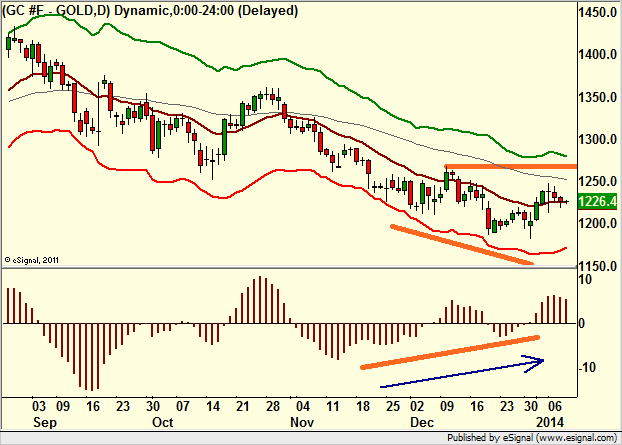Screen dimensions: 622x445
Task: Click the date label '03' under September
Action: [39, 407]
